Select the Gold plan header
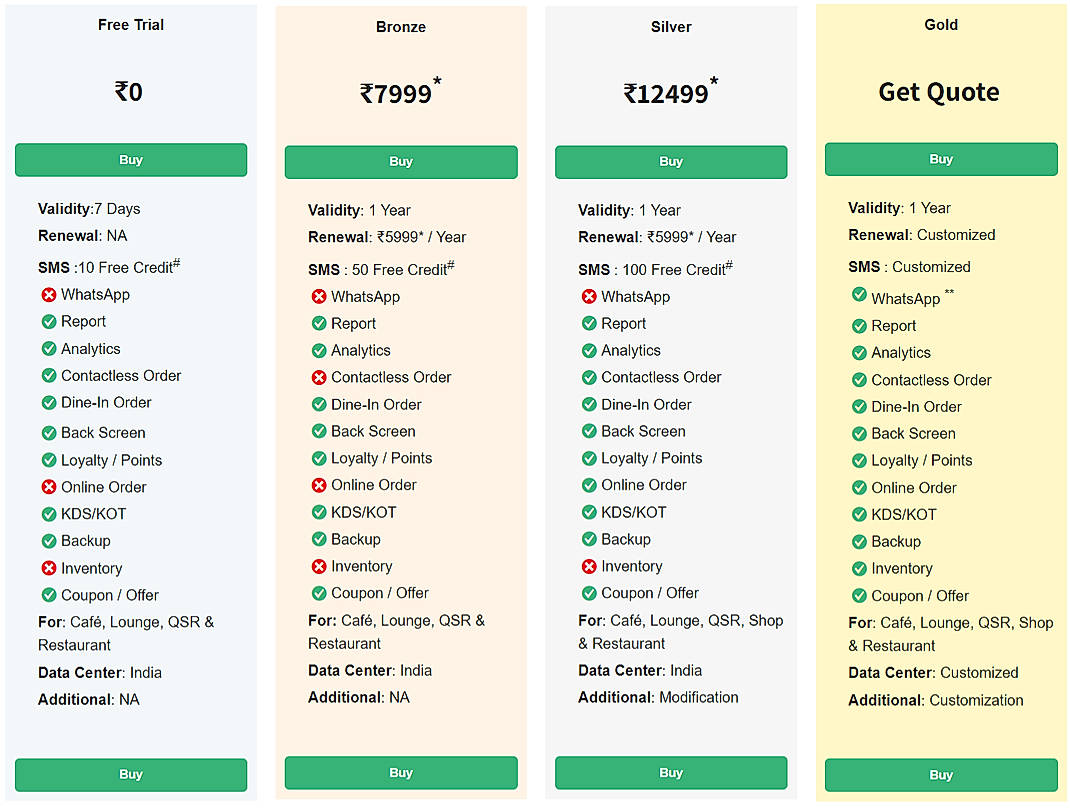Viewport: 1070px width, 808px height. pyautogui.click(x=940, y=24)
